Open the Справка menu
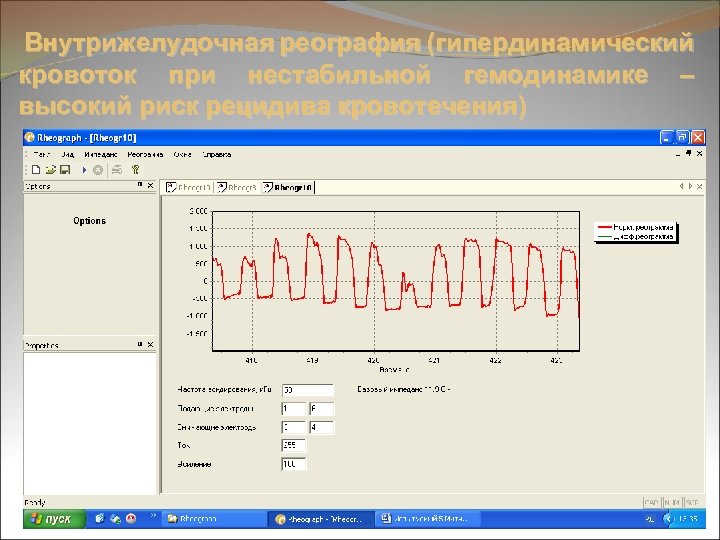 216,155
